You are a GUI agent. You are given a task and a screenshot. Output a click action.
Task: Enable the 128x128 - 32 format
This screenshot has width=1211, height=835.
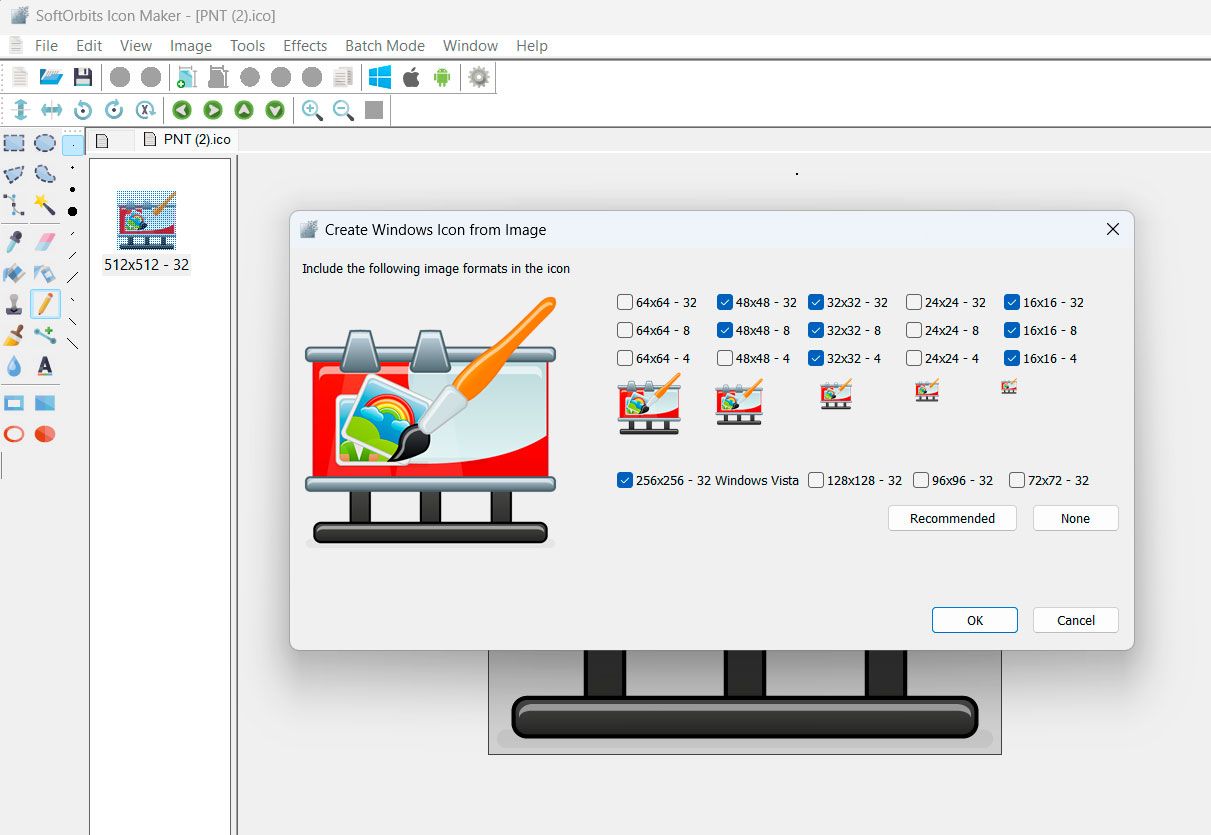815,480
